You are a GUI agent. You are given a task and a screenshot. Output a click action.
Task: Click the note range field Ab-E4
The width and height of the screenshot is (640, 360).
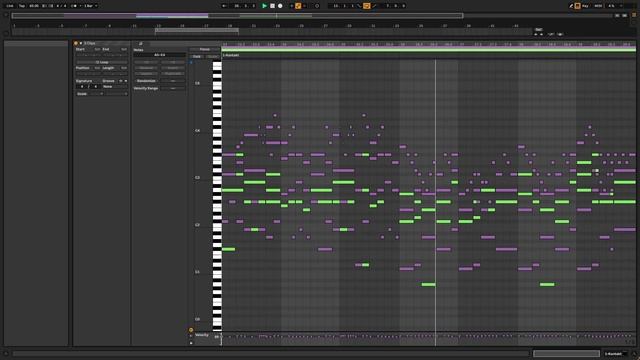(x=160, y=55)
